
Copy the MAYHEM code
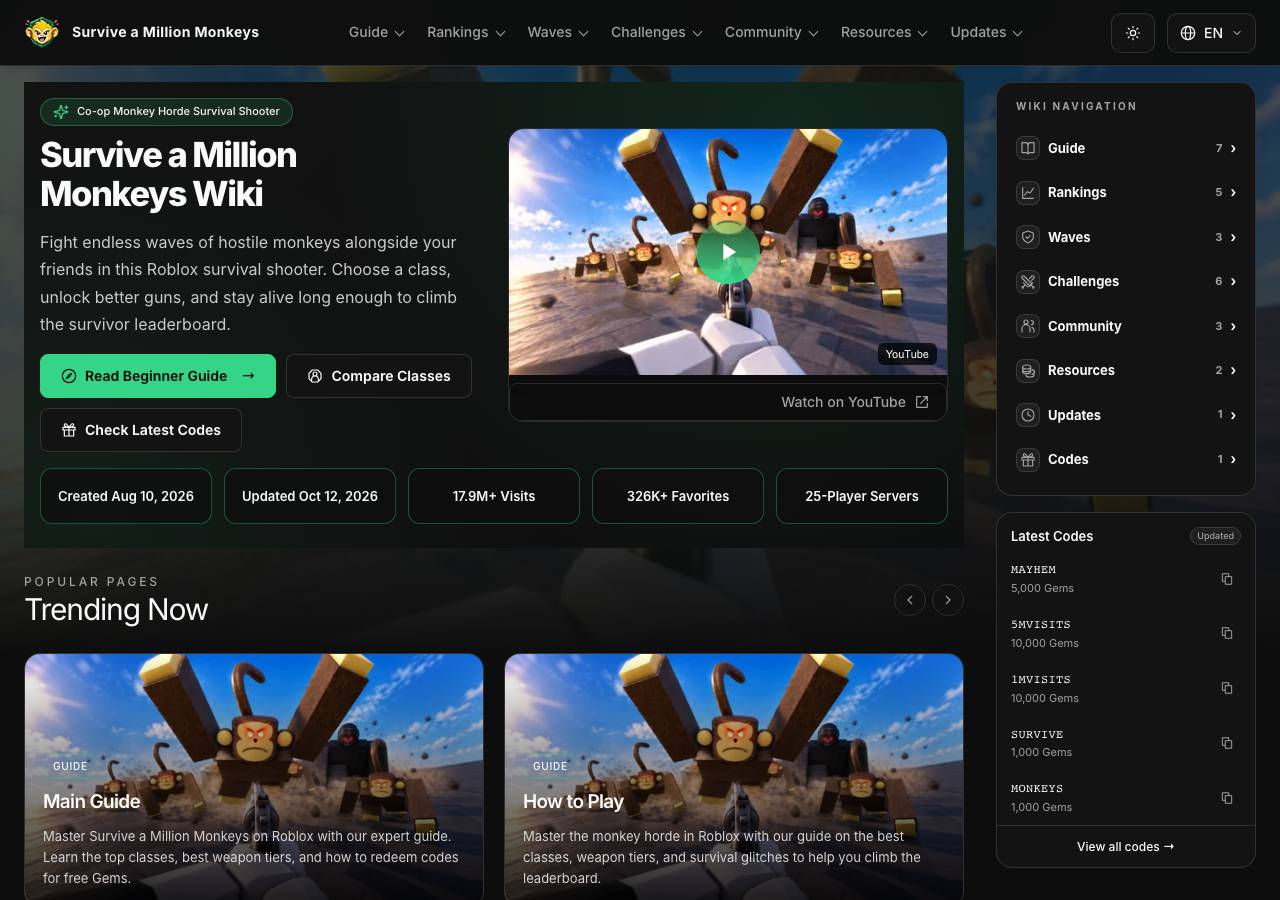click(1227, 579)
